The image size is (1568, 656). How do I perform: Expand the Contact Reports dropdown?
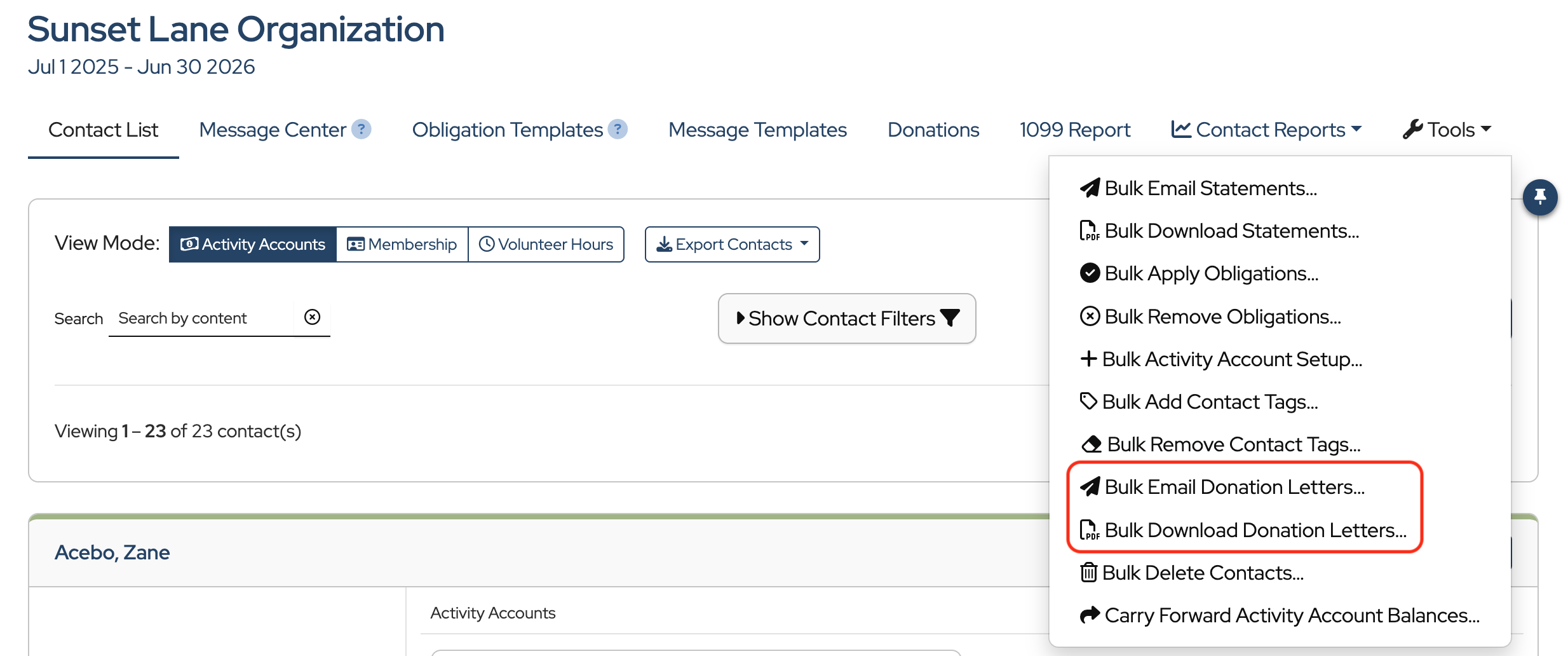click(x=1266, y=130)
